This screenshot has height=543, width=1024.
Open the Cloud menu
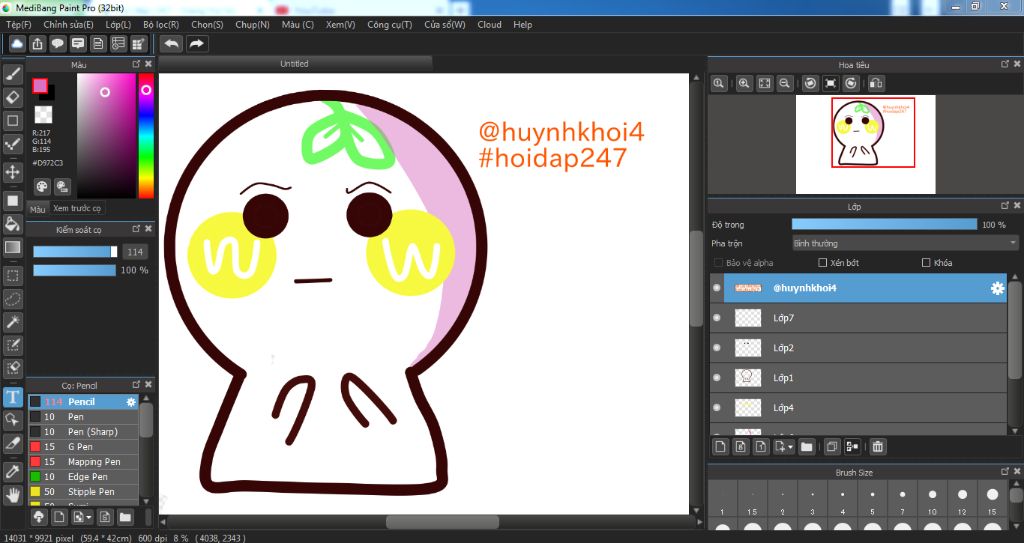point(489,25)
